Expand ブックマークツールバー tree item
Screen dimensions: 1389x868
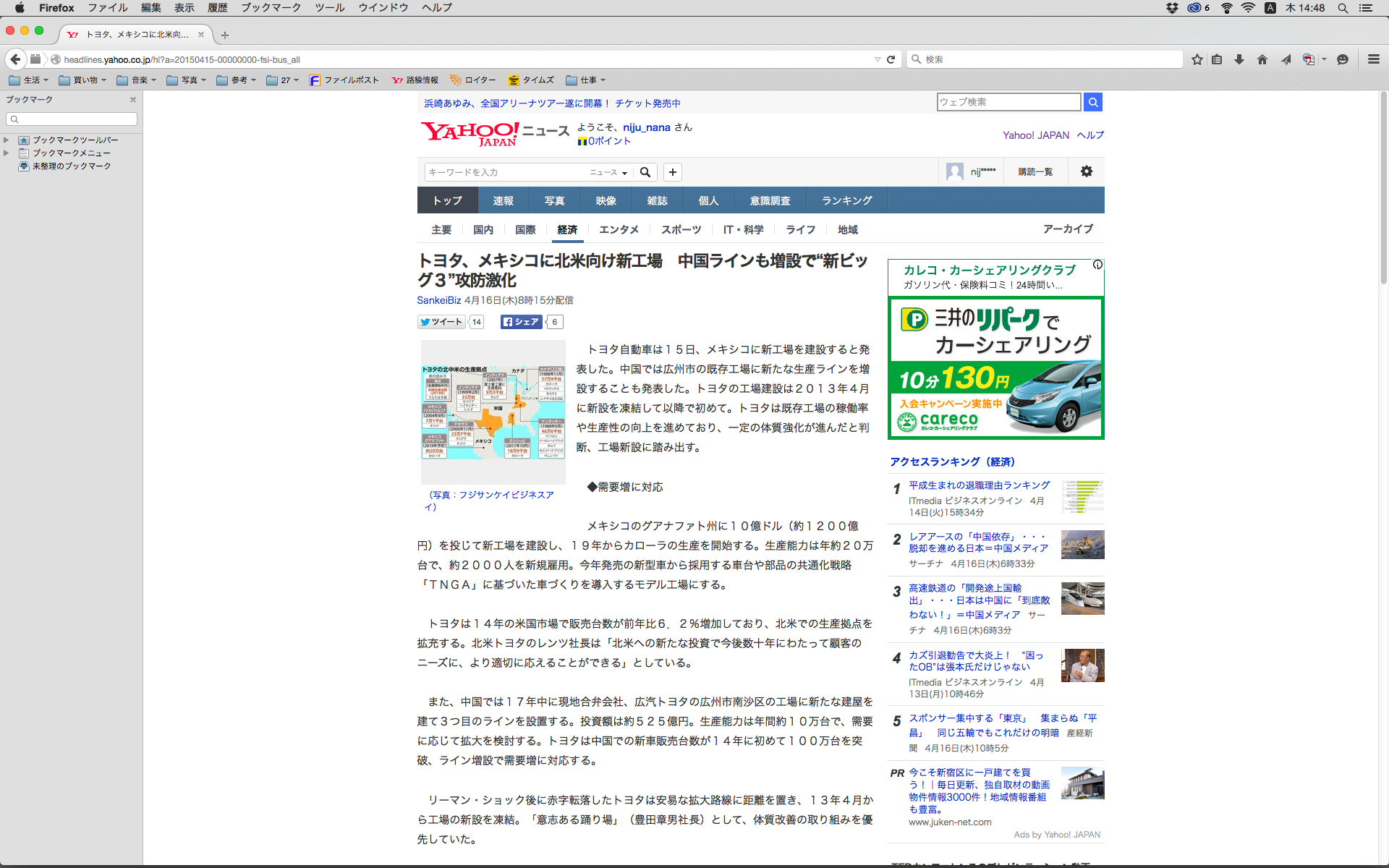click(x=7, y=140)
